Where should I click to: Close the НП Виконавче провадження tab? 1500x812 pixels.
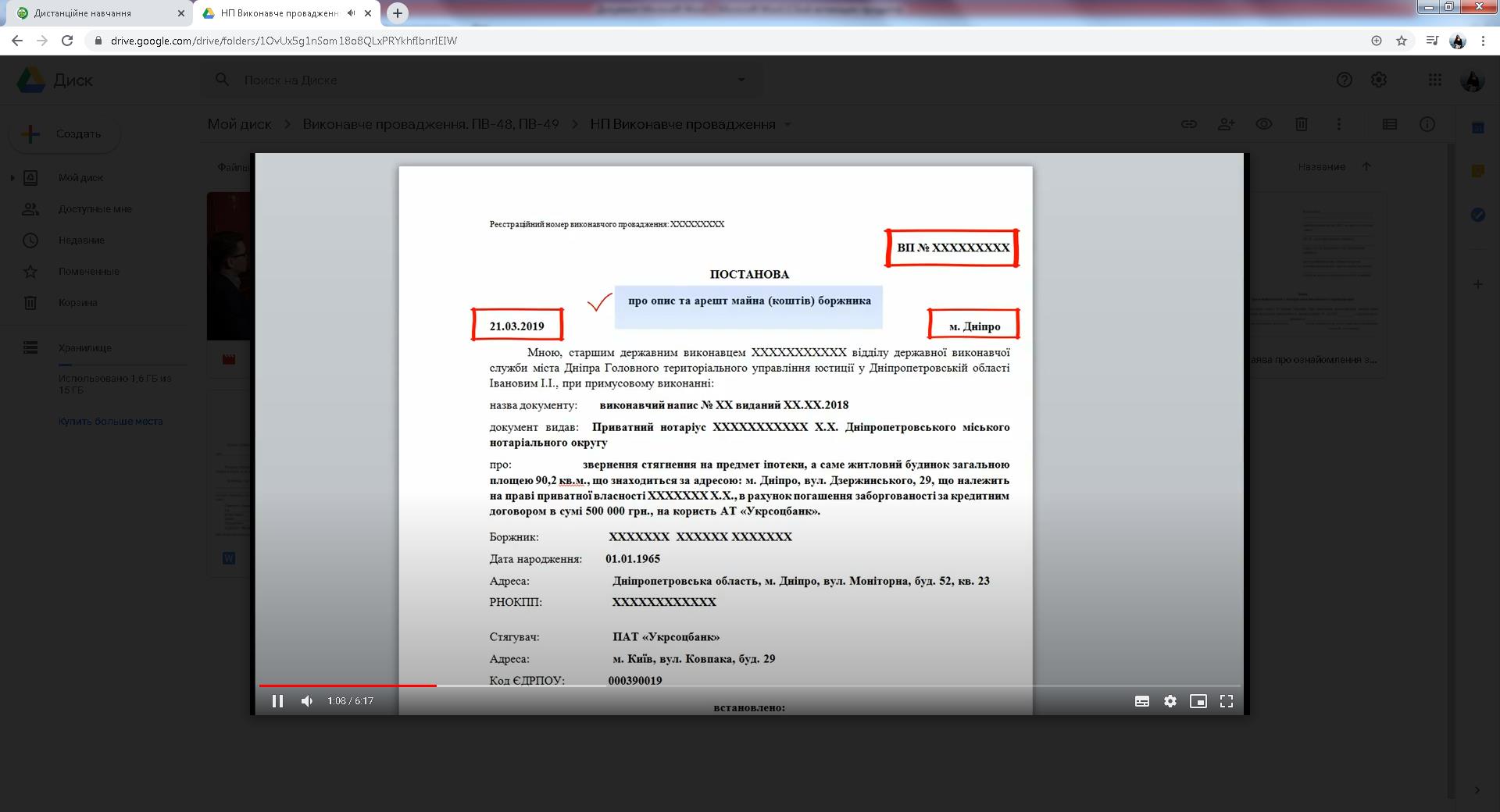368,13
